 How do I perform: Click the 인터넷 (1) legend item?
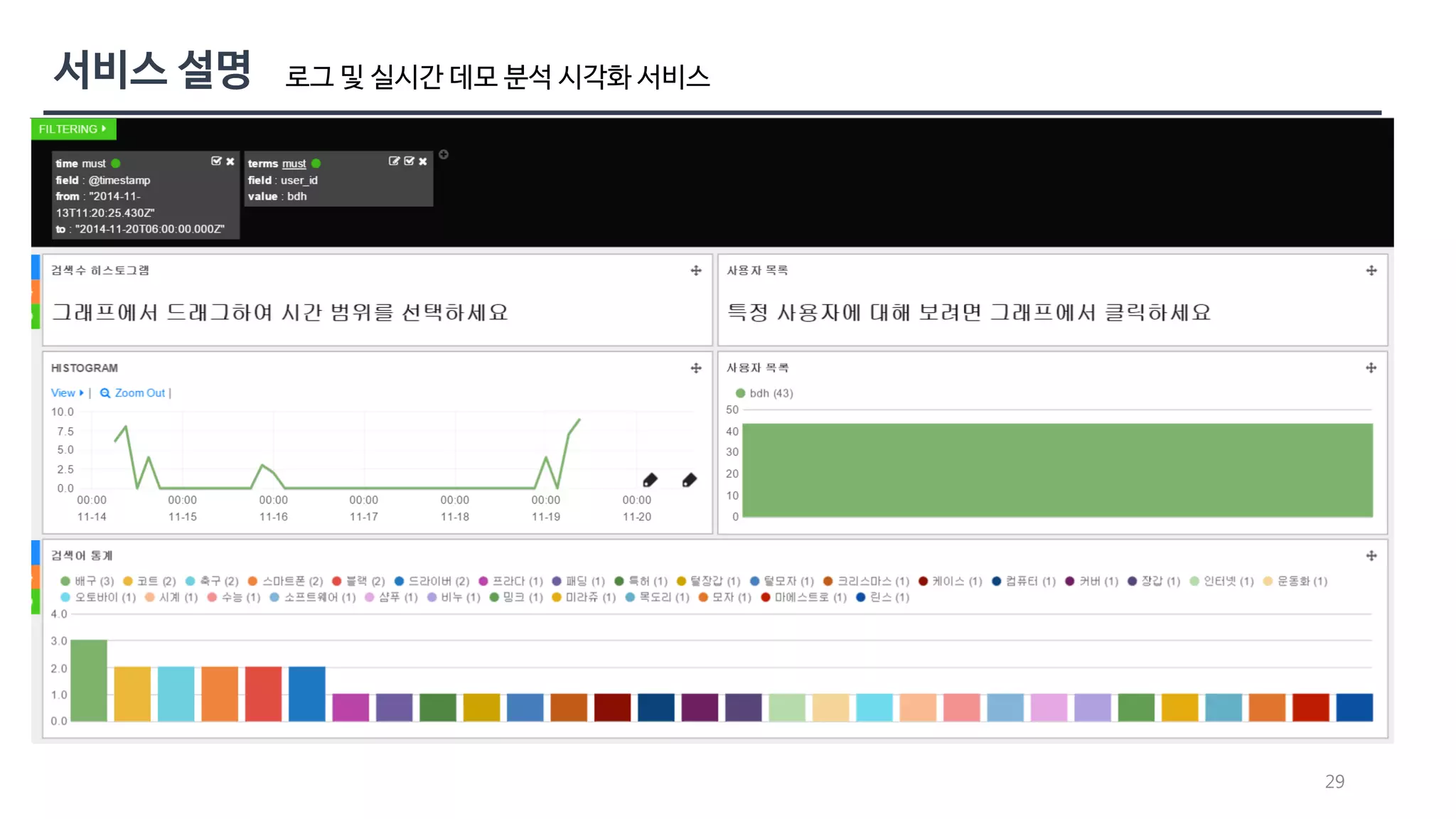(1221, 581)
